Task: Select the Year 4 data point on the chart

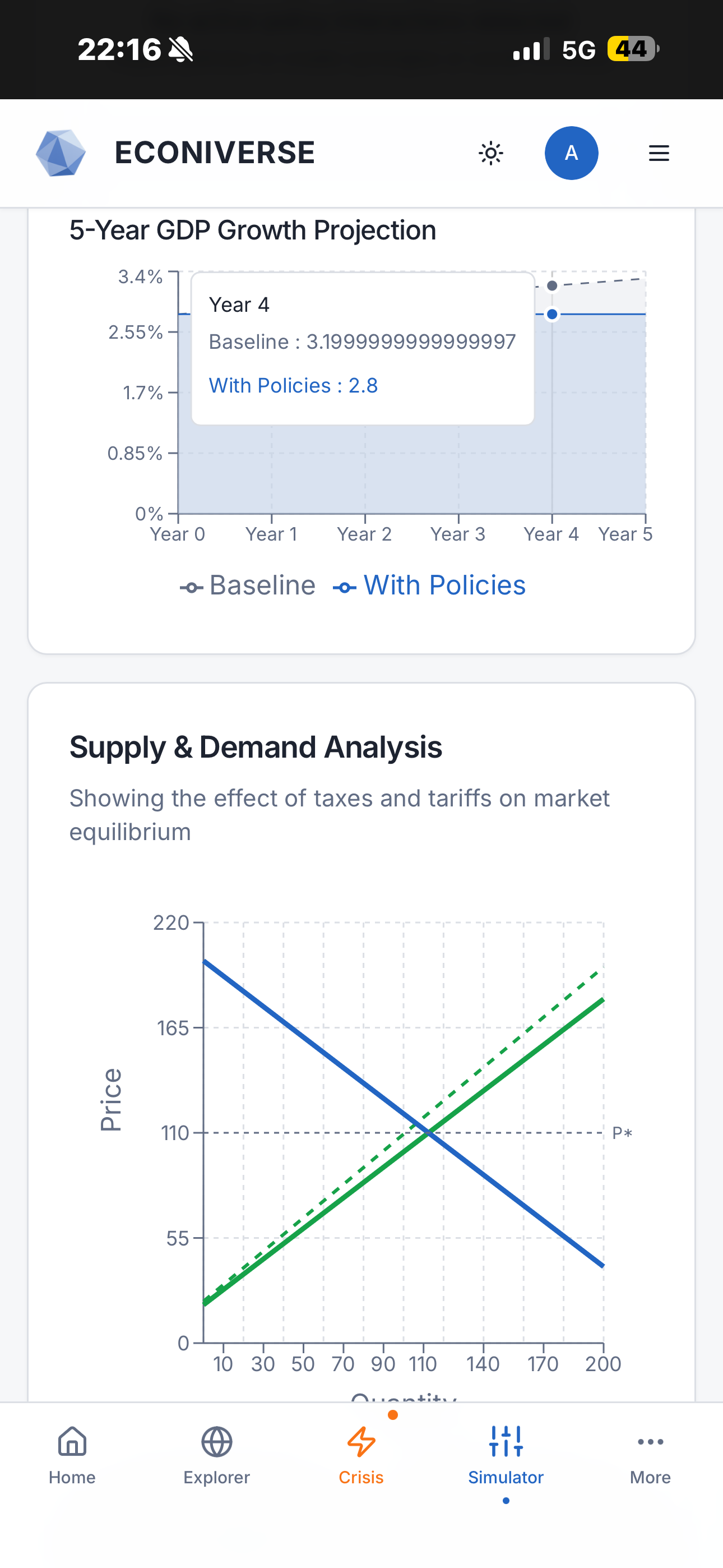Action: pos(551,313)
